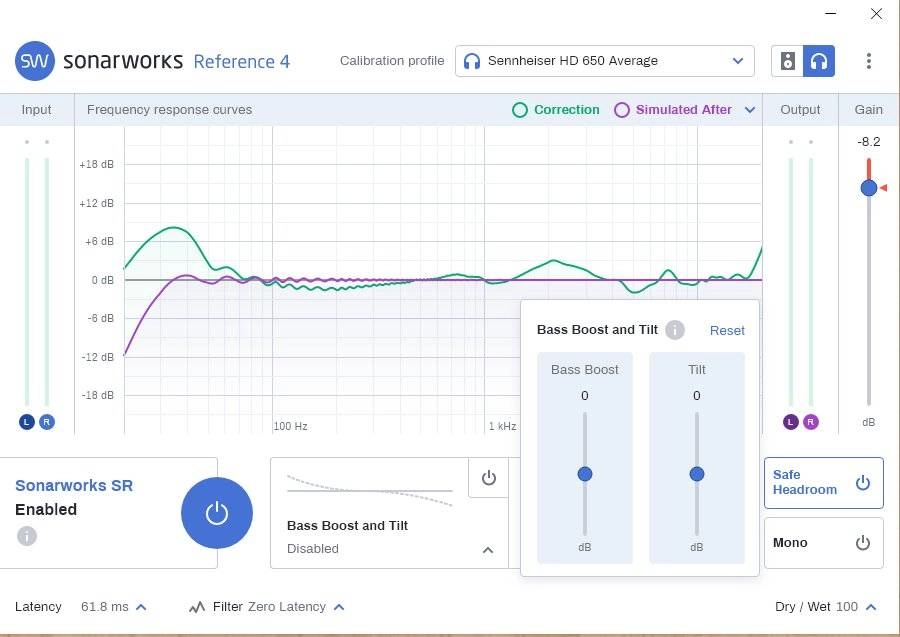Click the +18 dB axis label
Image resolution: width=900 pixels, height=637 pixels.
96,164
